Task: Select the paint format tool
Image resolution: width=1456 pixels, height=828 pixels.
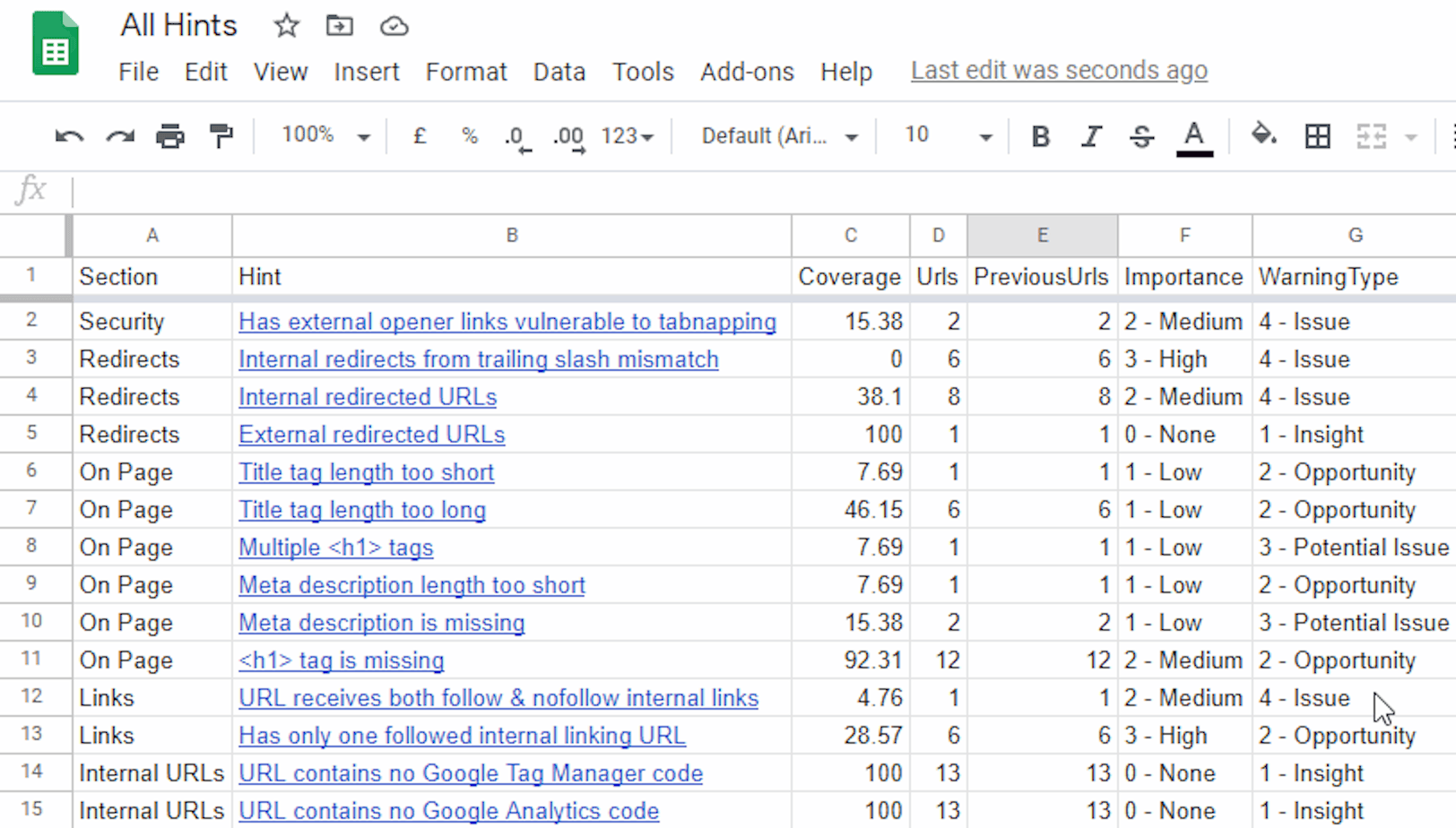Action: coord(221,136)
